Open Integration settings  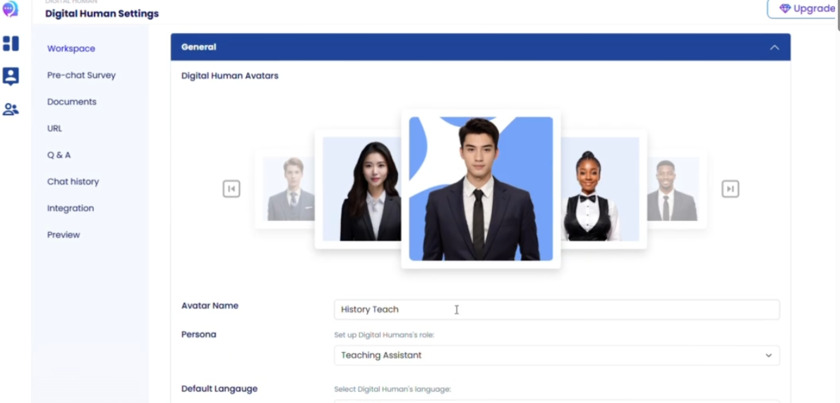click(x=70, y=208)
